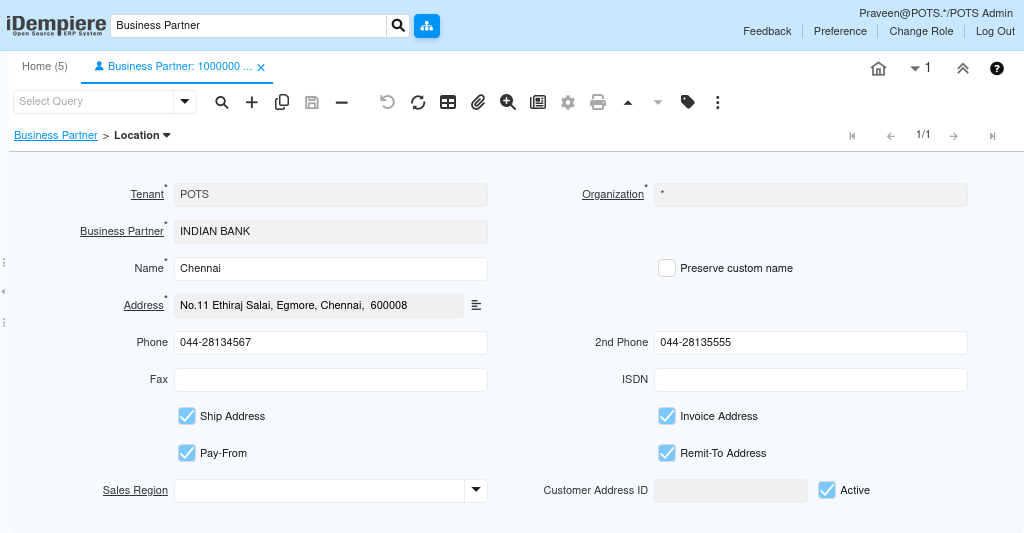The width and height of the screenshot is (1024, 533).
Task: Go to next record arrow
Action: click(x=954, y=136)
